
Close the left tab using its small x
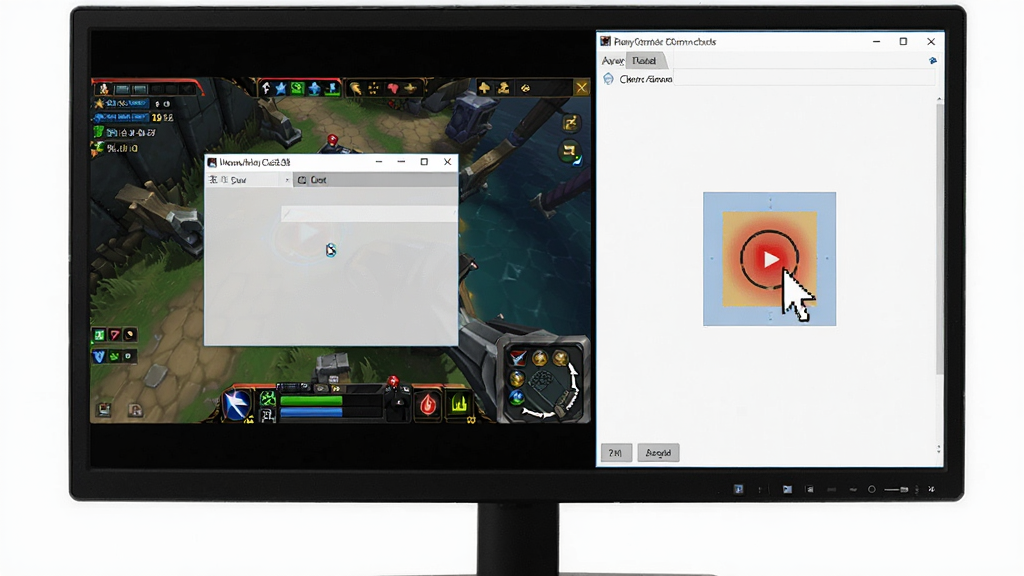click(287, 180)
